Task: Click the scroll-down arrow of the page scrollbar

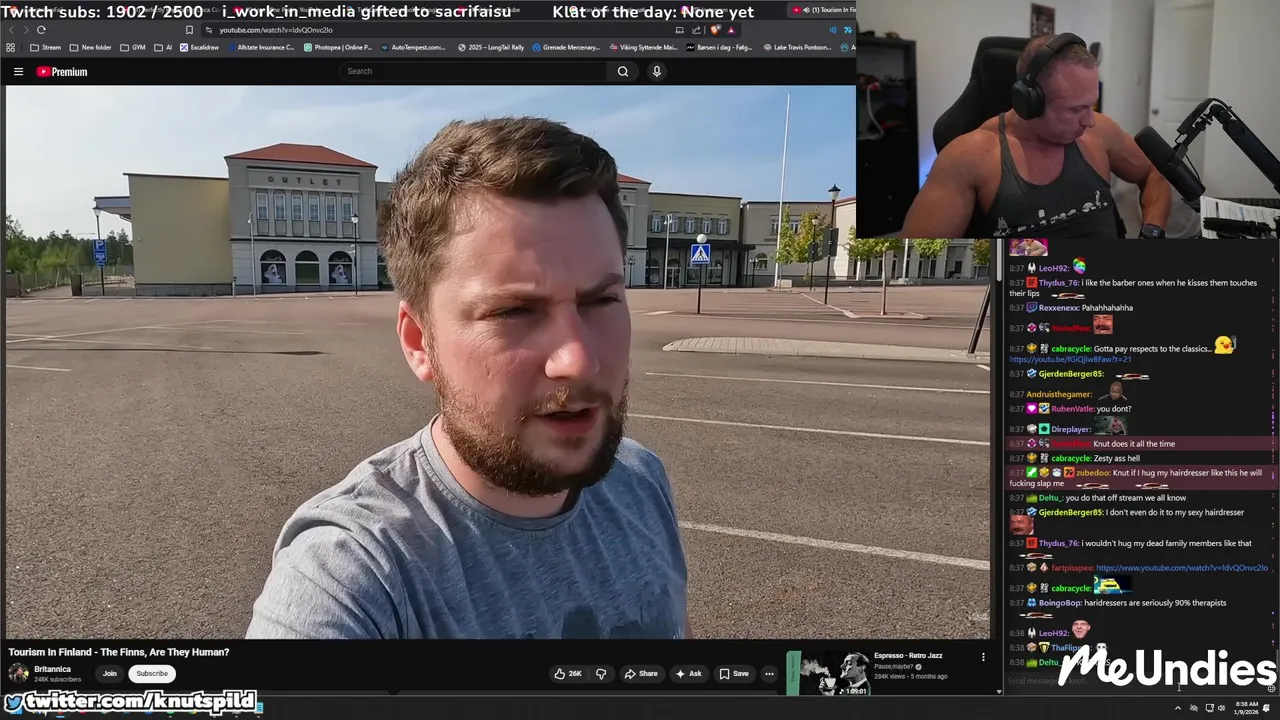Action: (x=998, y=691)
